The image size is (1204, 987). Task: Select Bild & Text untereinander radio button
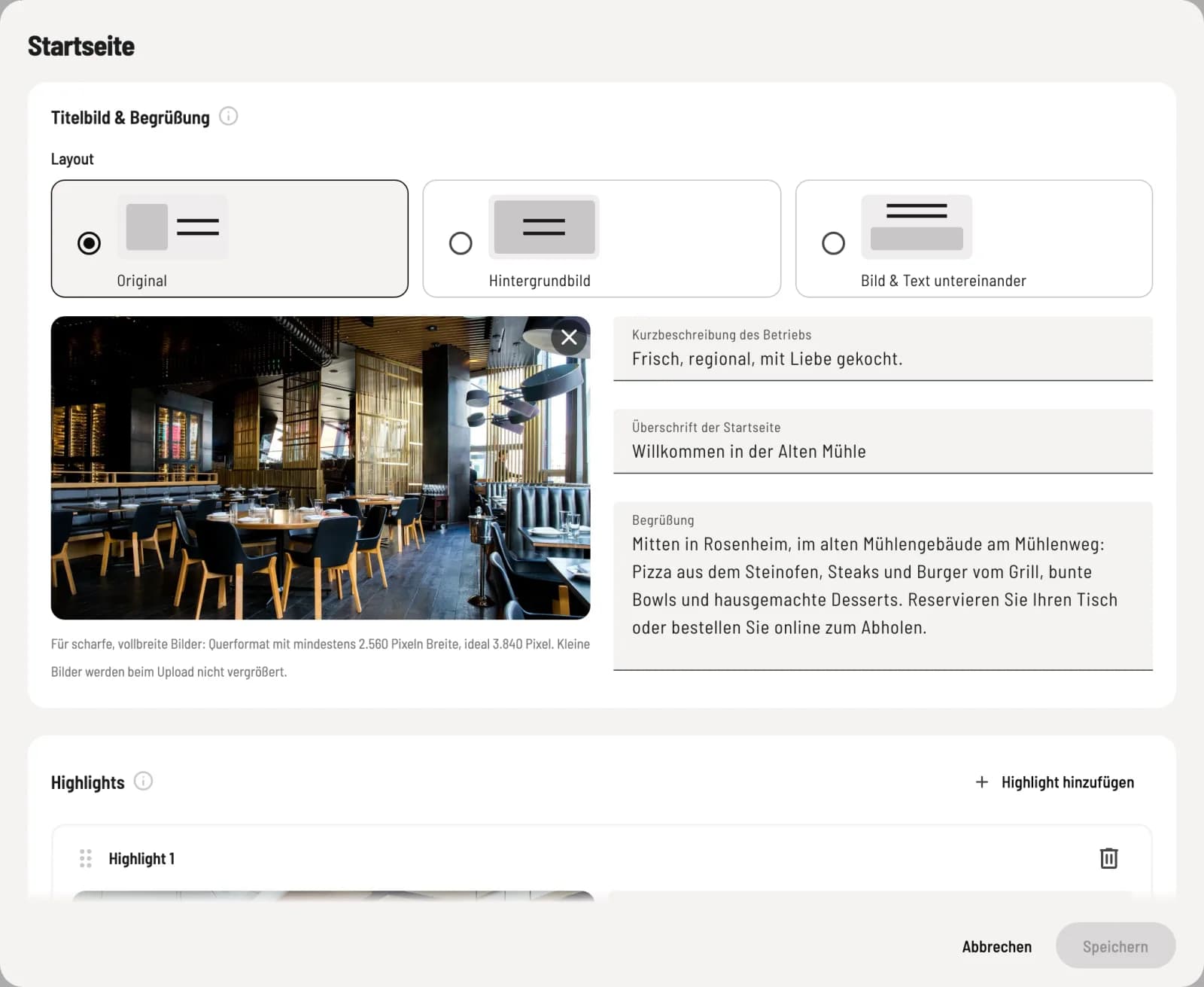tap(833, 243)
